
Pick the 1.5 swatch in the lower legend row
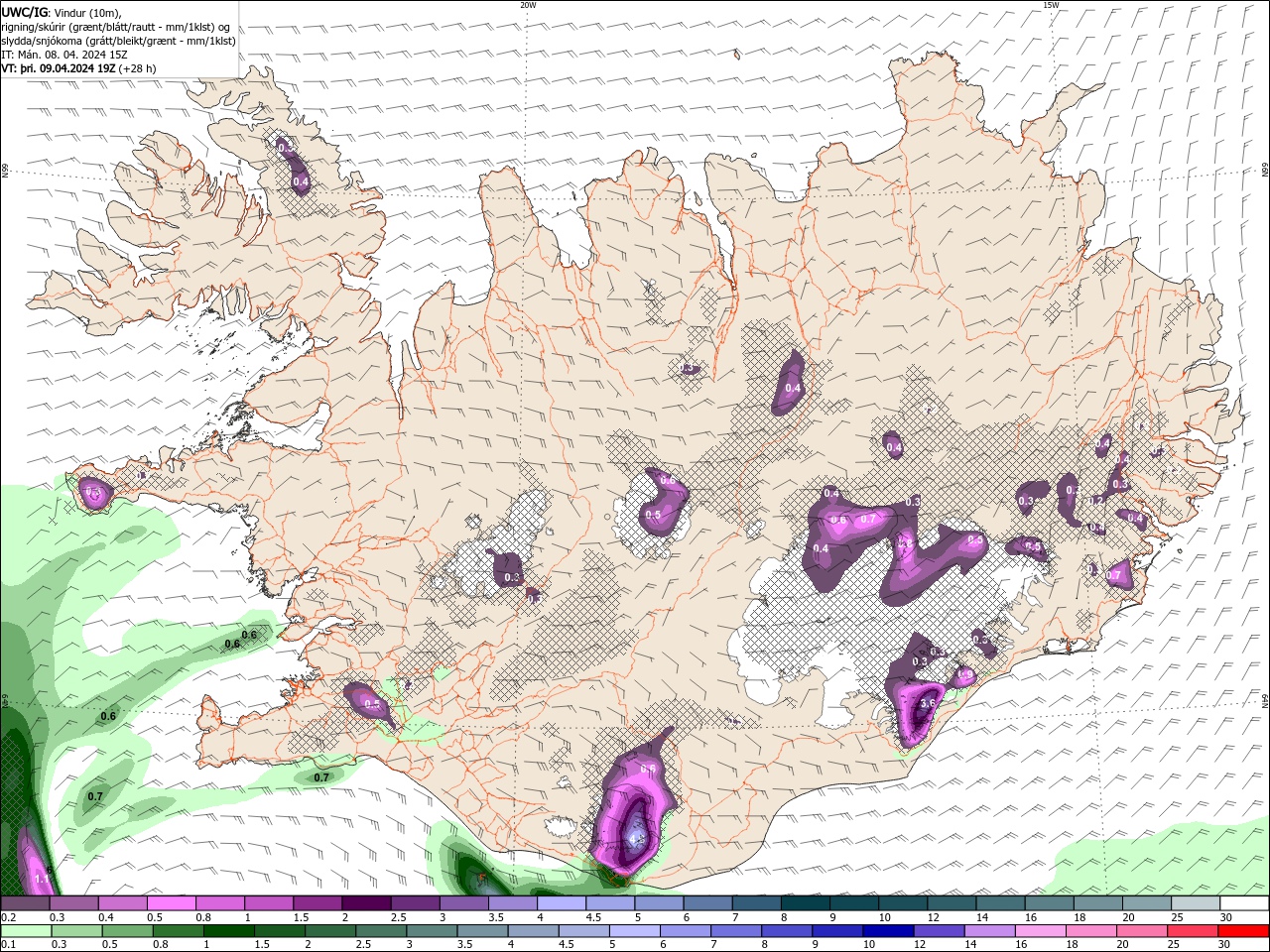279,931
